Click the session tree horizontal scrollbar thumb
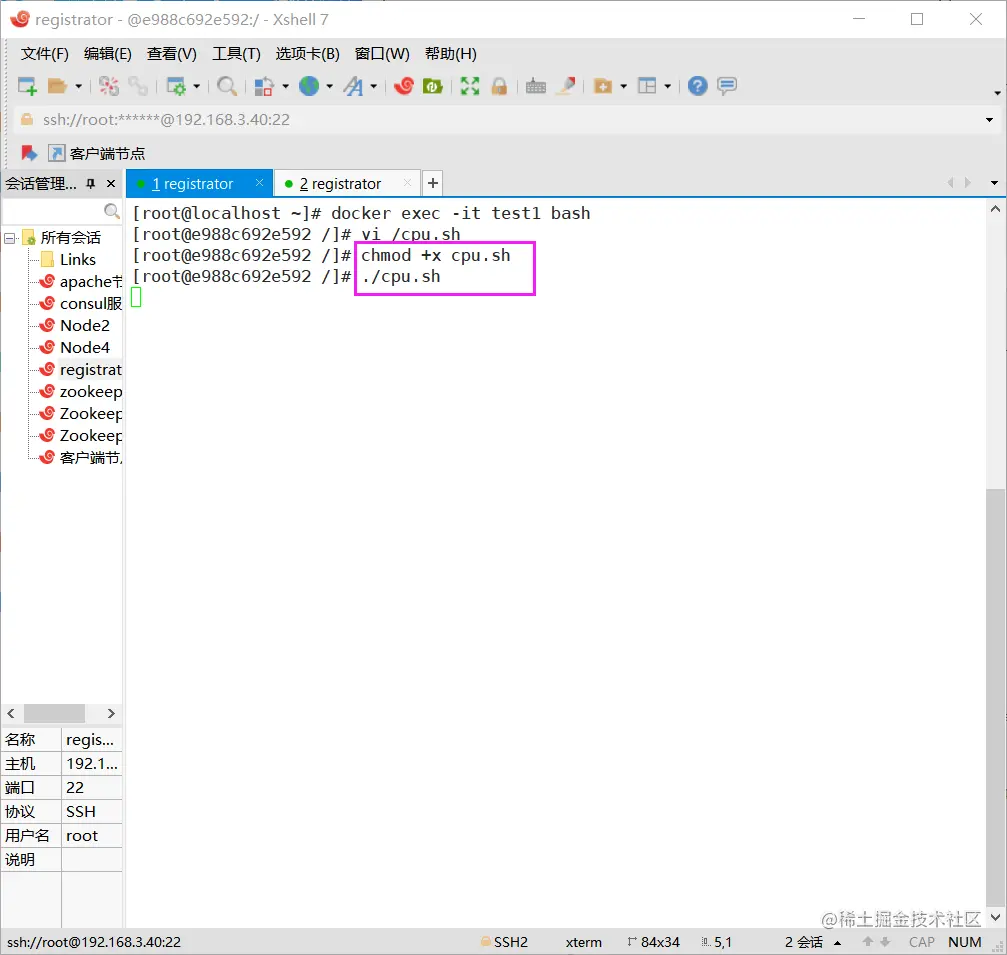Viewport: 1007px width, 955px height. [55, 714]
